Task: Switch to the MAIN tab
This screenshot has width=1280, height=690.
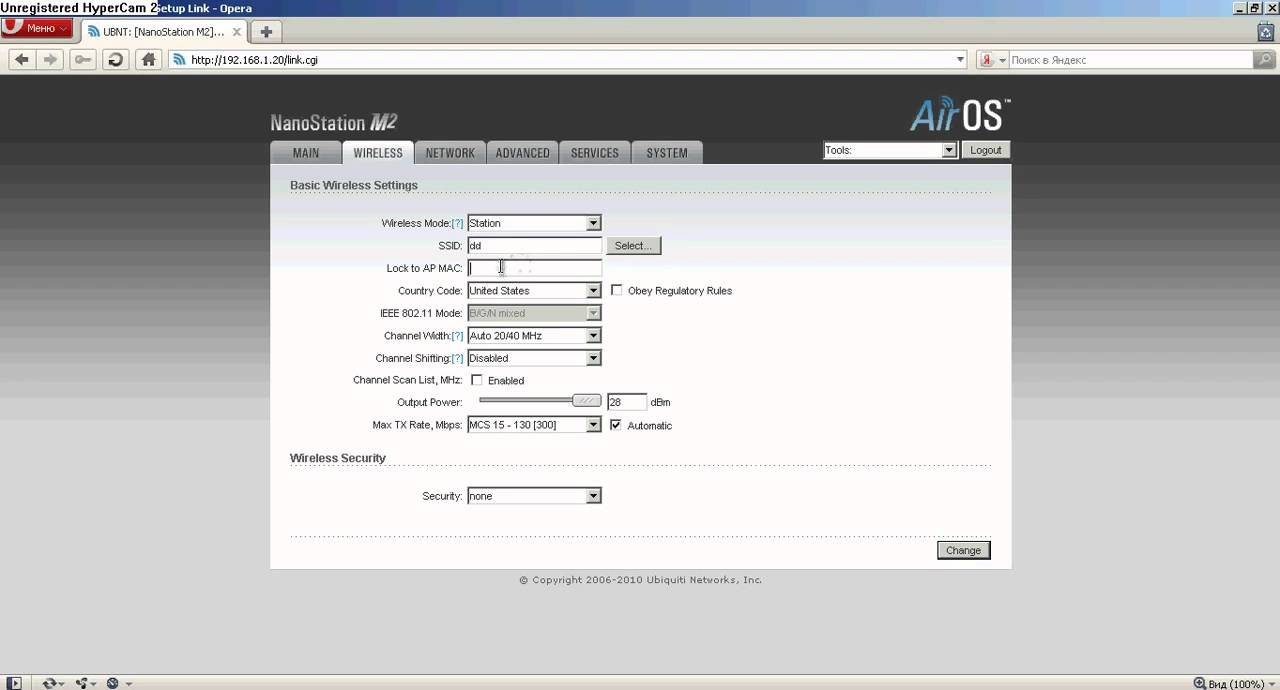Action: [306, 153]
